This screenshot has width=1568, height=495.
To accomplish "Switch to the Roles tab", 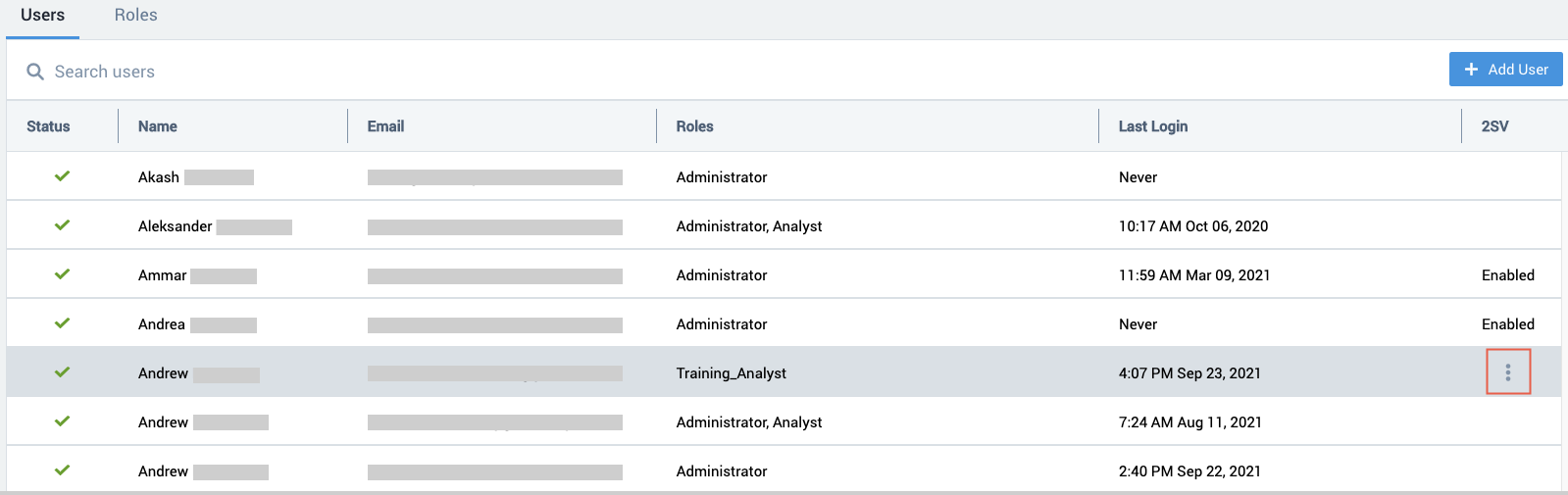I will click(135, 16).
